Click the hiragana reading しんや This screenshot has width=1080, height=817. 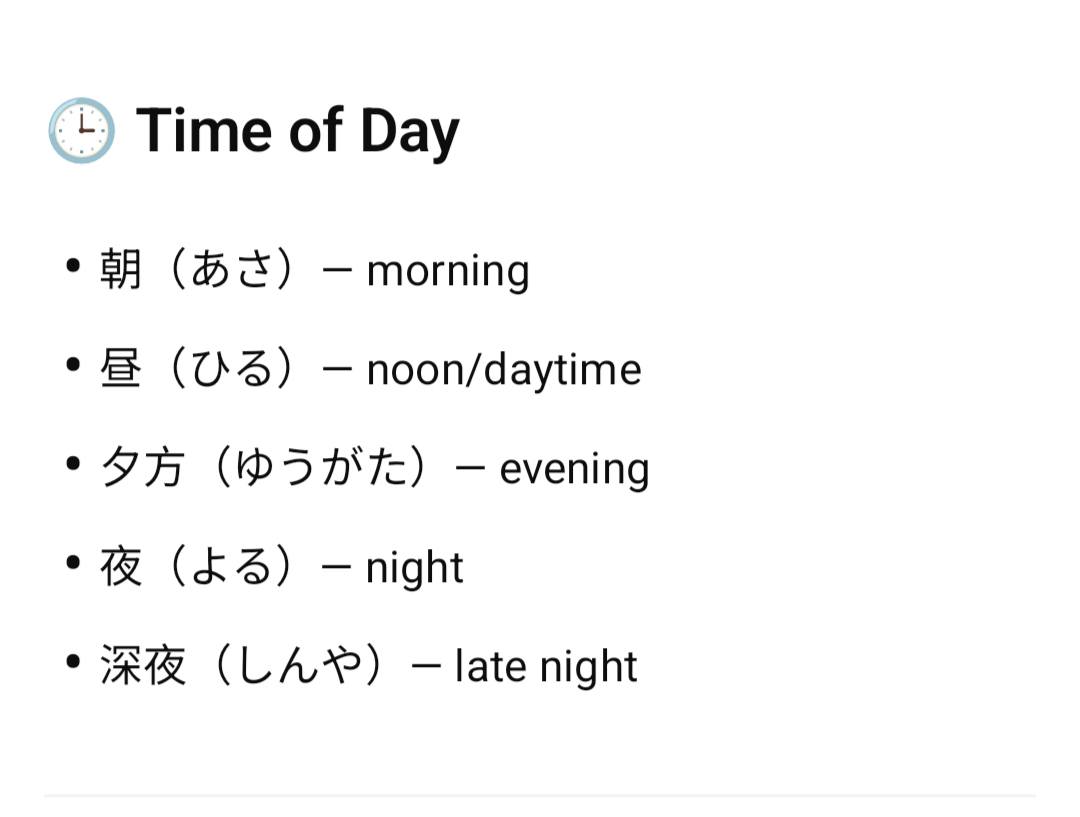[x=298, y=667]
